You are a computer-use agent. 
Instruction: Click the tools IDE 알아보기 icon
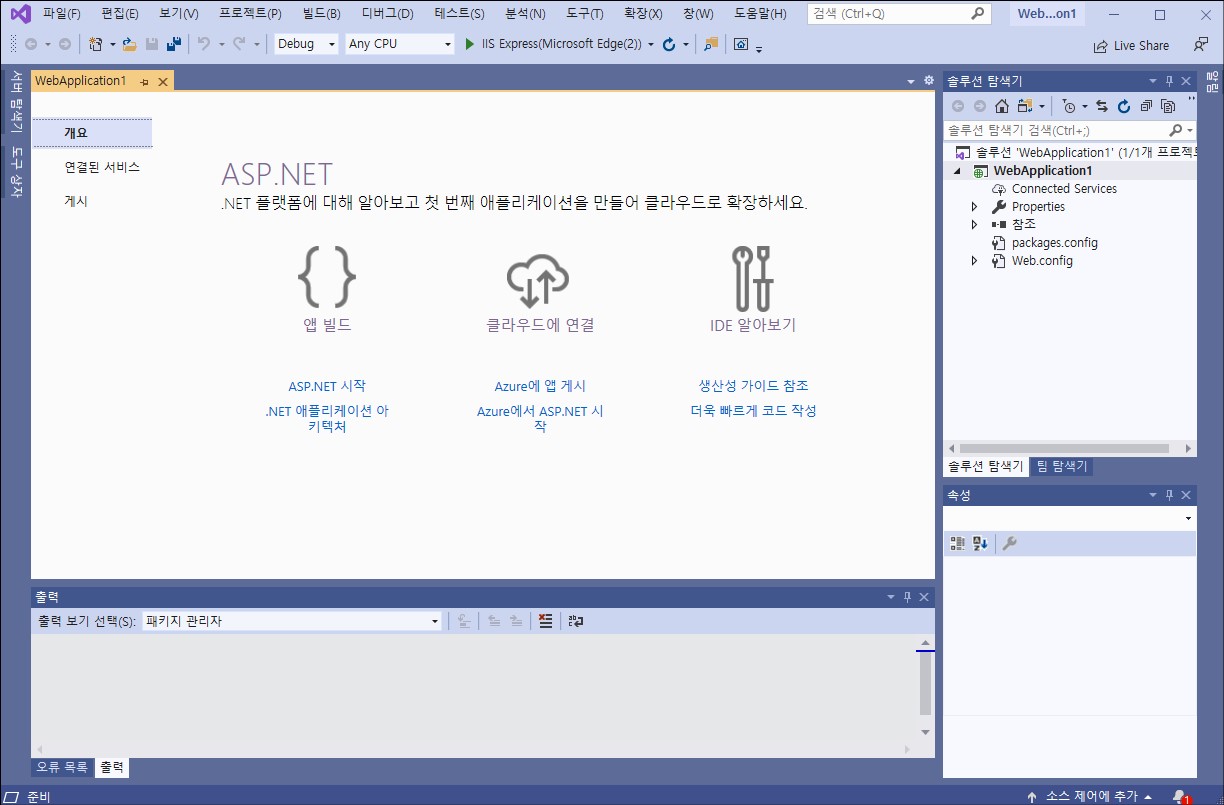[753, 277]
